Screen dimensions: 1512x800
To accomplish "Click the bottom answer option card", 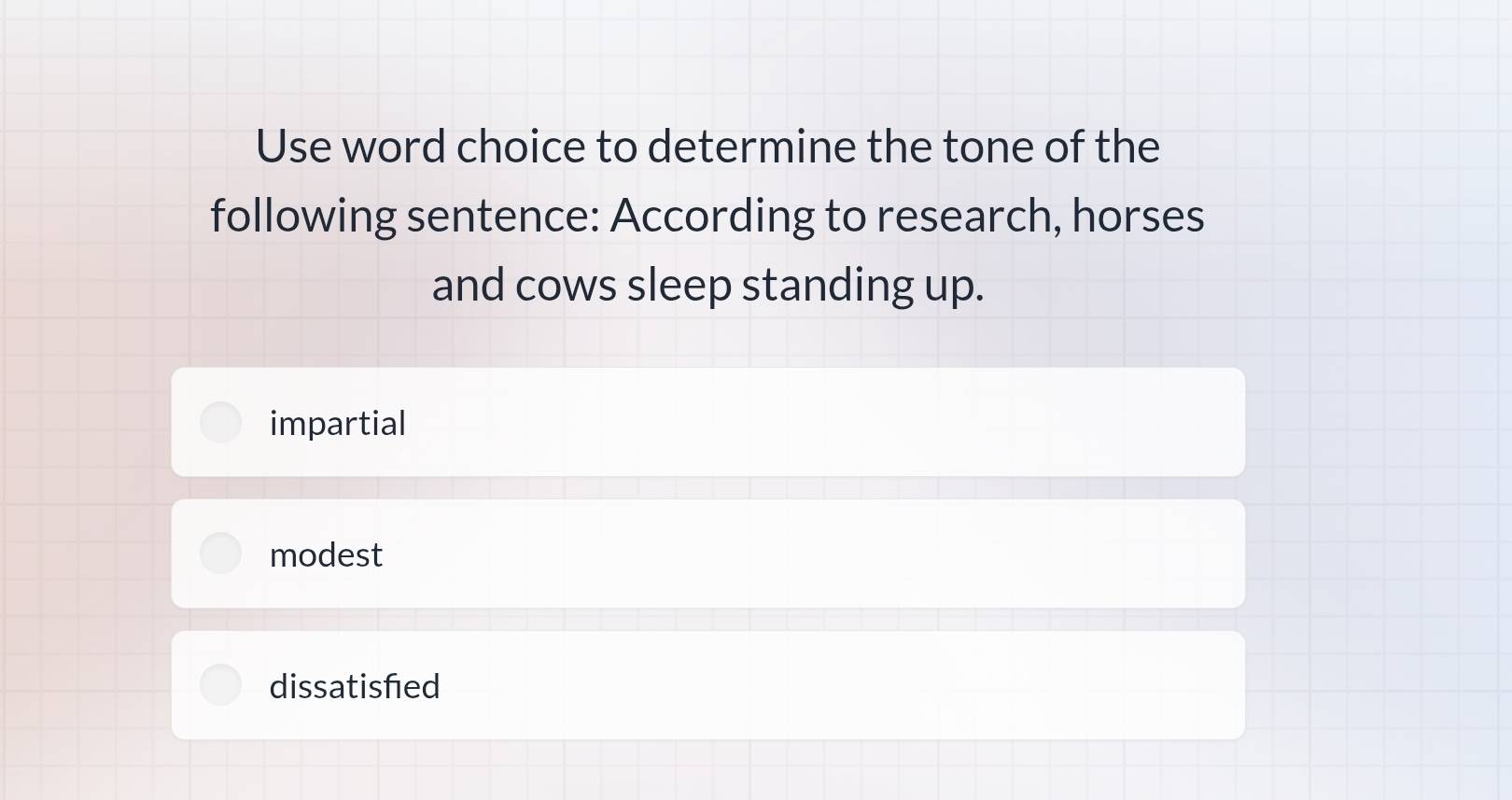I will coord(707,684).
